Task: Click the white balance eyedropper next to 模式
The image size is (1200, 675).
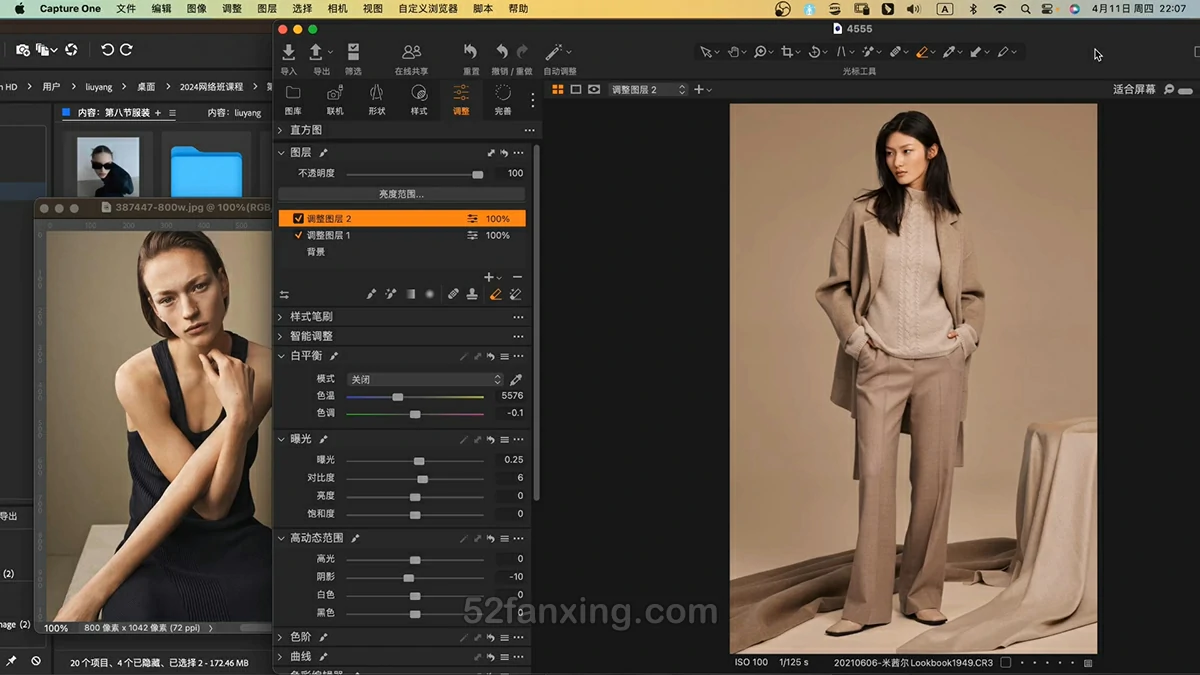Action: point(516,380)
